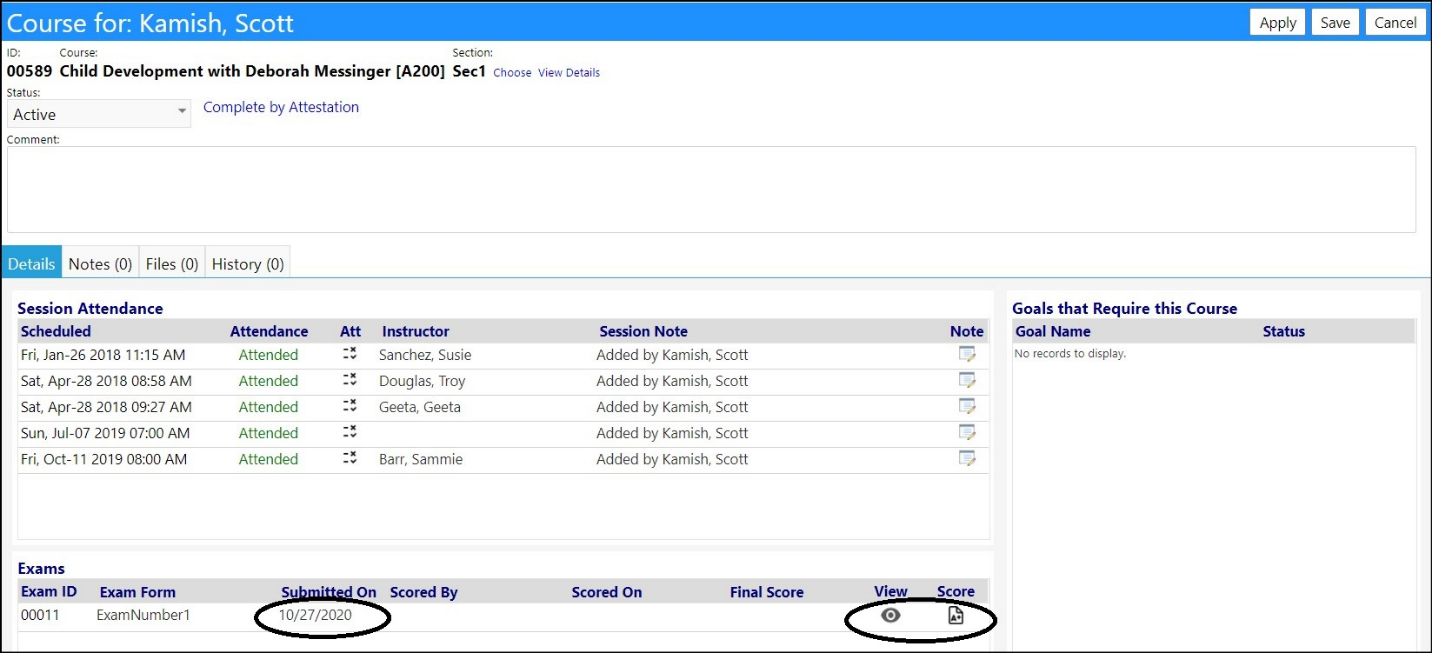Toggle attendance icon for Jan-26 2018 session

click(350, 354)
